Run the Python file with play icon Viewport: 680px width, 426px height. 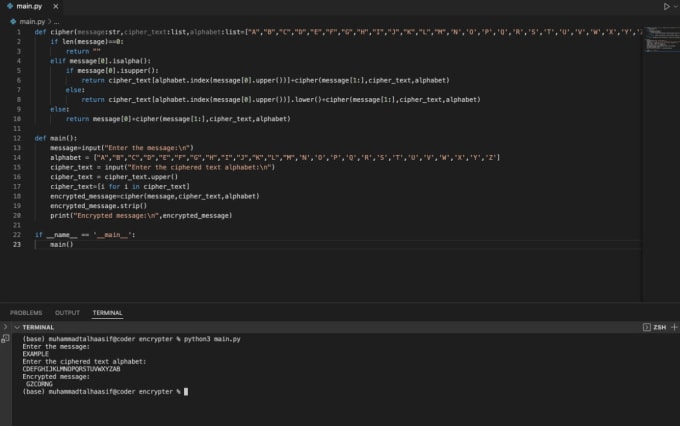[667, 7]
